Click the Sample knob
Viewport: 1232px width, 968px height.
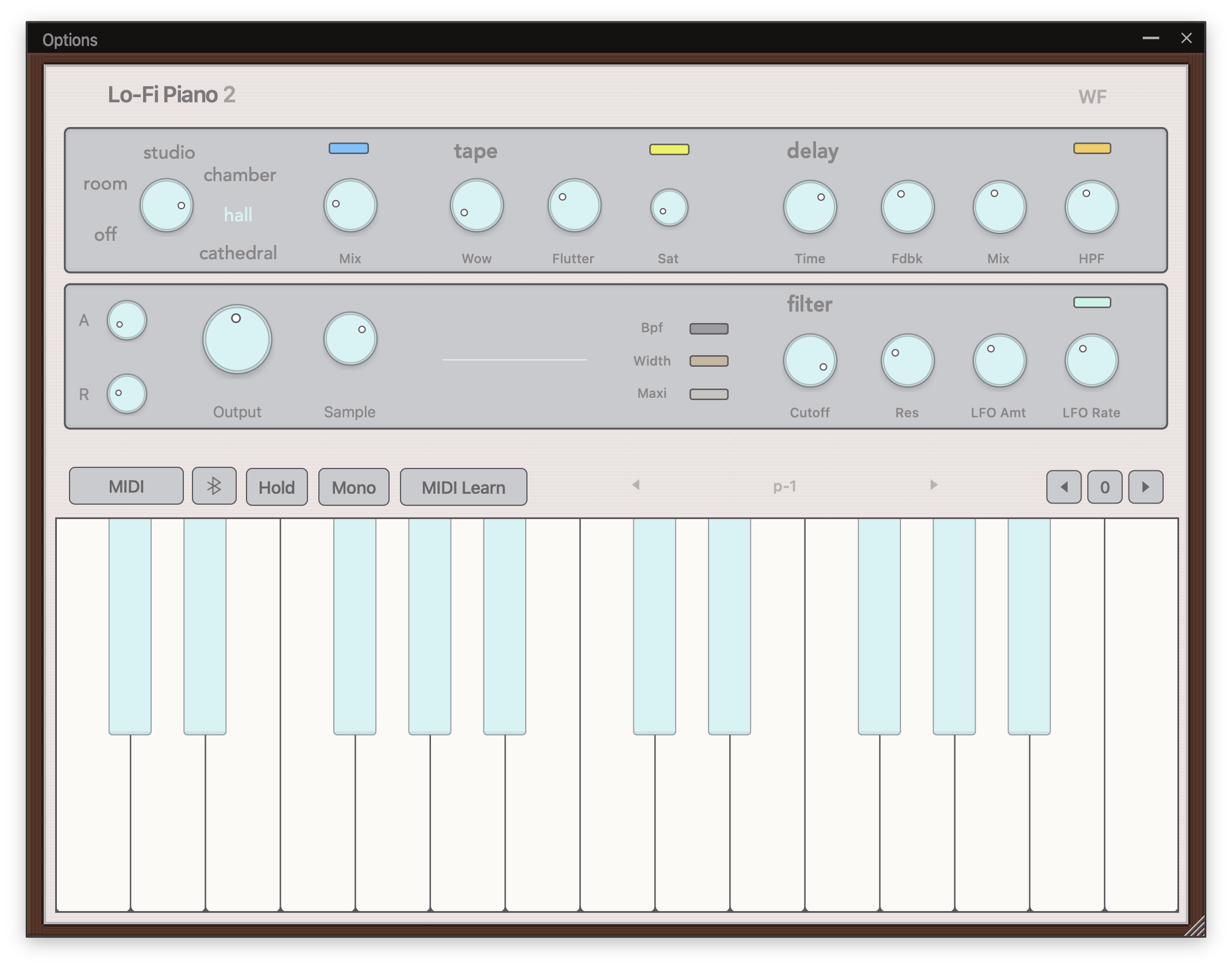(350, 339)
